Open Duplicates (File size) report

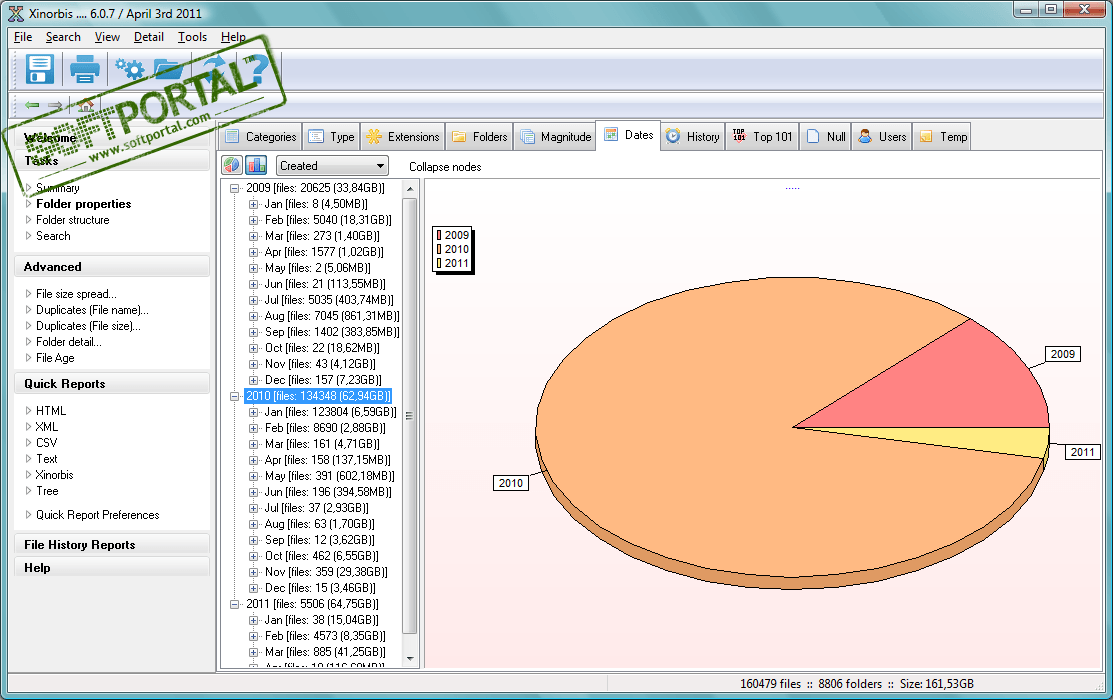88,326
